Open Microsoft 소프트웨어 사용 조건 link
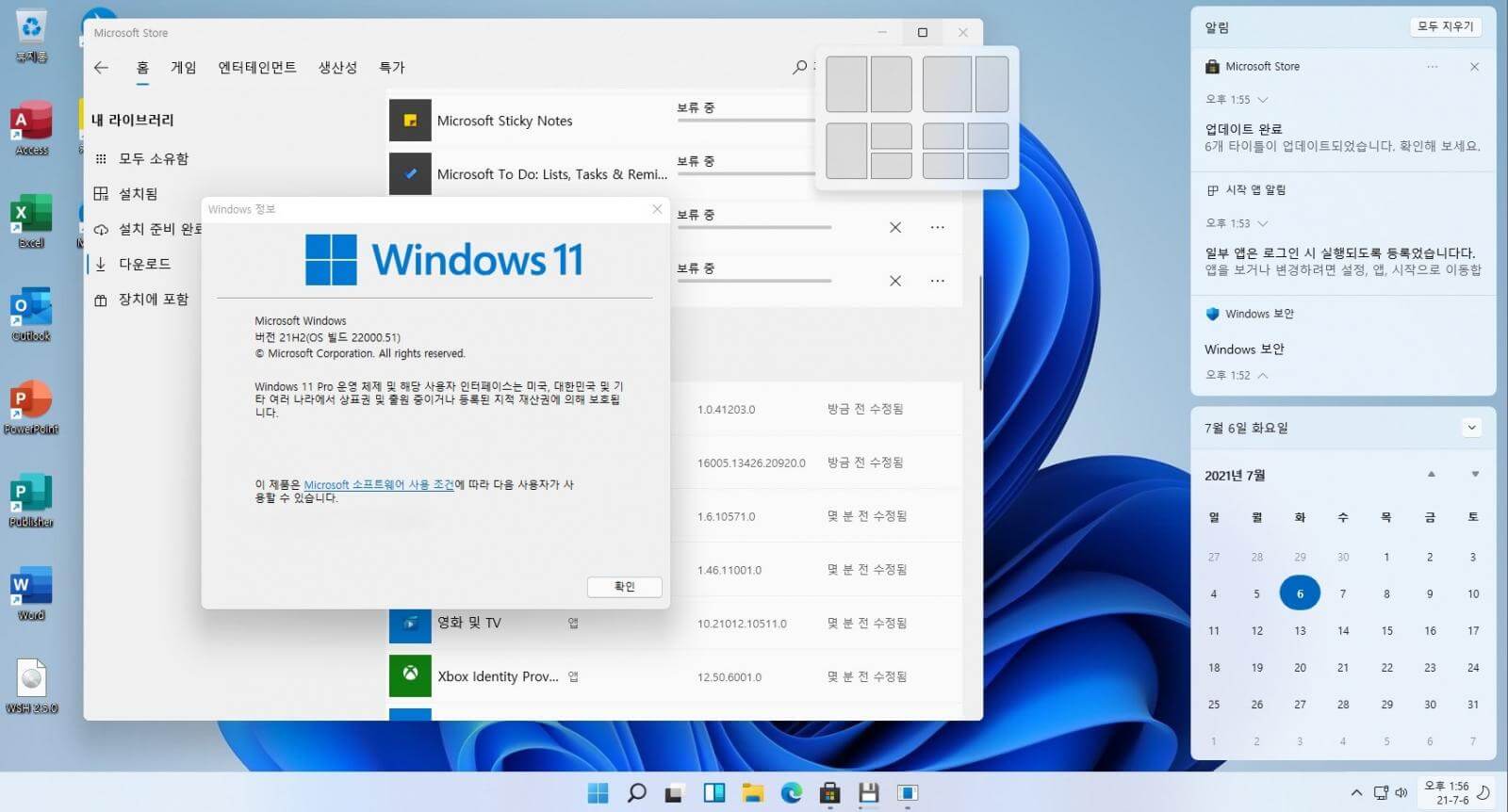 click(x=379, y=484)
